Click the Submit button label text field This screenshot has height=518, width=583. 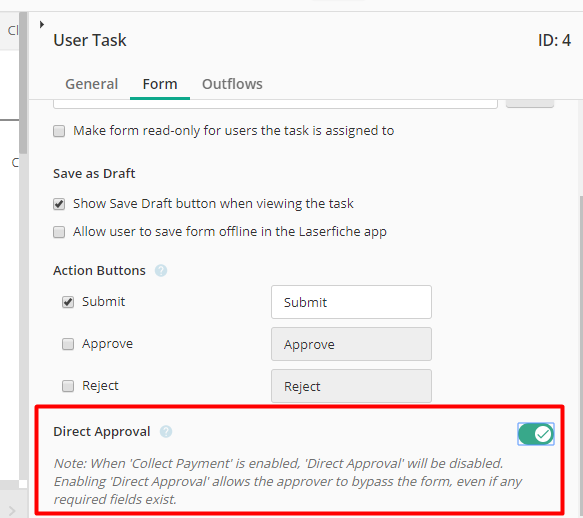tap(351, 302)
